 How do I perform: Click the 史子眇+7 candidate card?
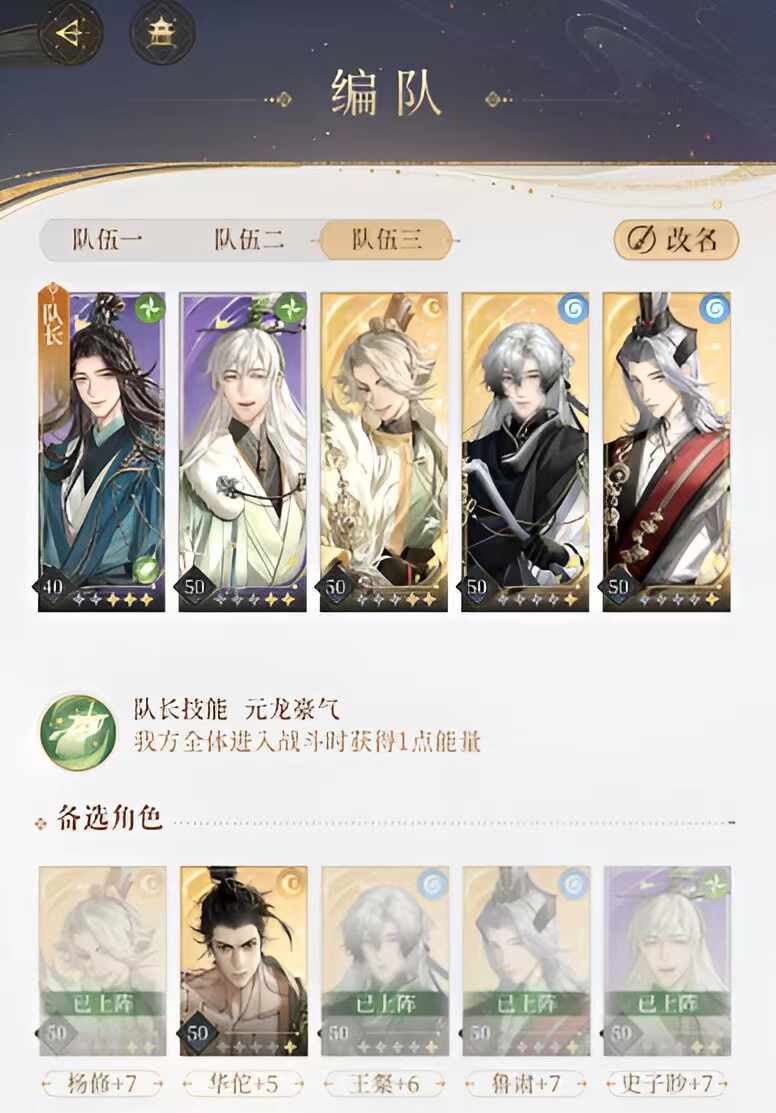coord(667,961)
